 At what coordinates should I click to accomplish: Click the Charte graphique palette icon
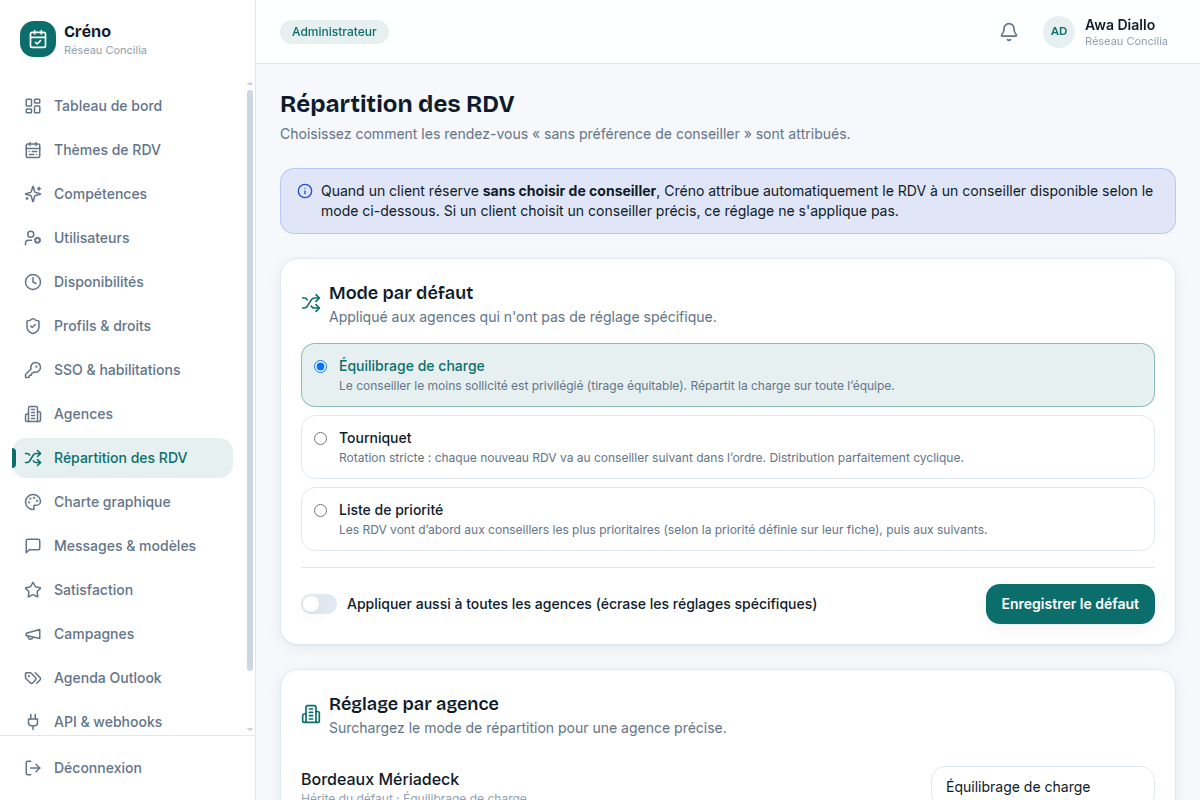(x=33, y=502)
